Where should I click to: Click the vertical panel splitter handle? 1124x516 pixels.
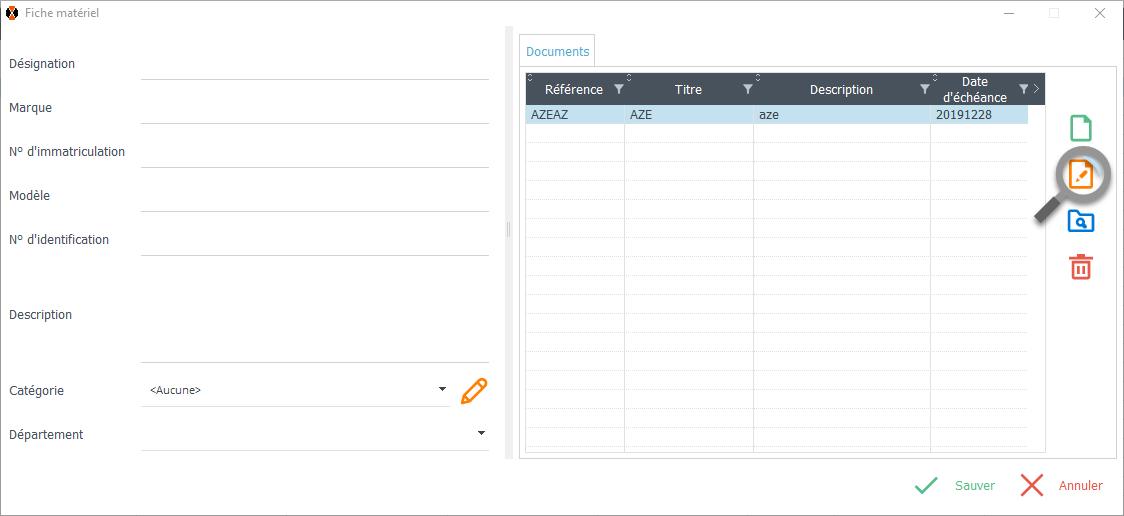coord(509,230)
